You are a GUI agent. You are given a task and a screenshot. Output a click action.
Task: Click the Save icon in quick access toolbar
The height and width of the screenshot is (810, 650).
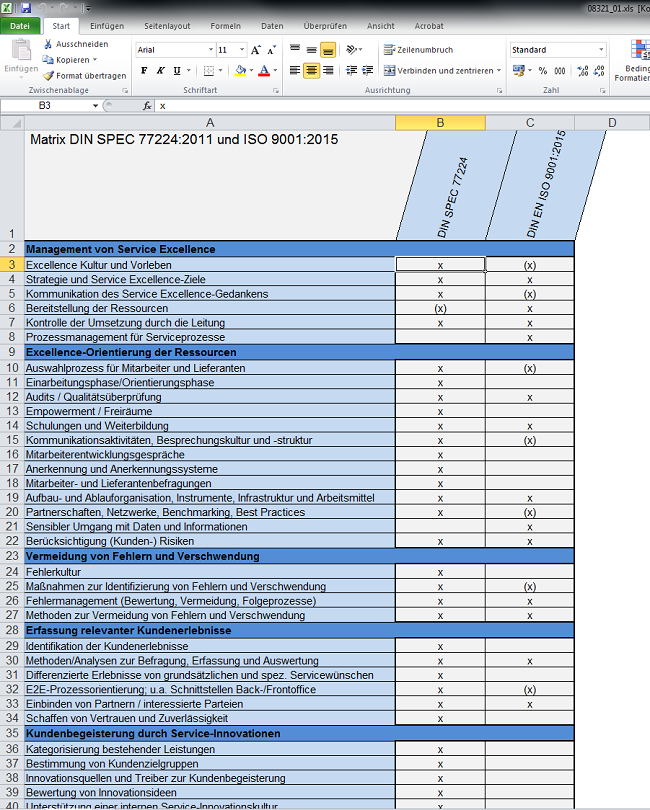click(27, 7)
